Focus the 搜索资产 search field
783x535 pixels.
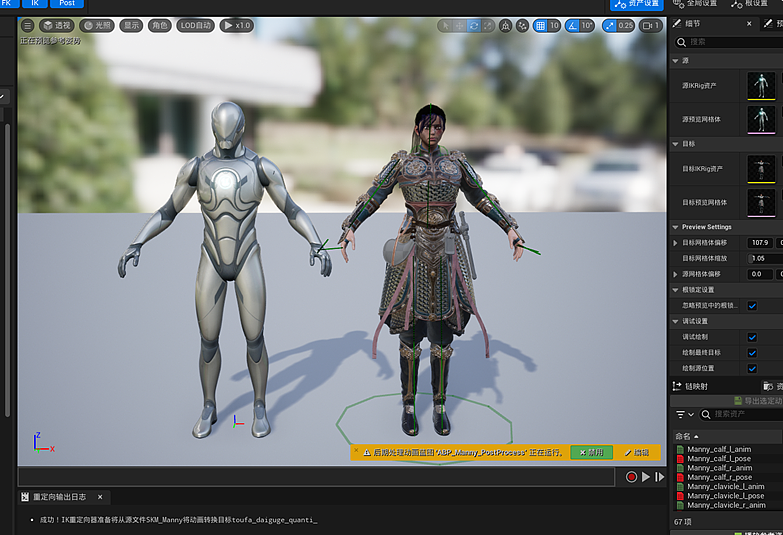click(742, 414)
